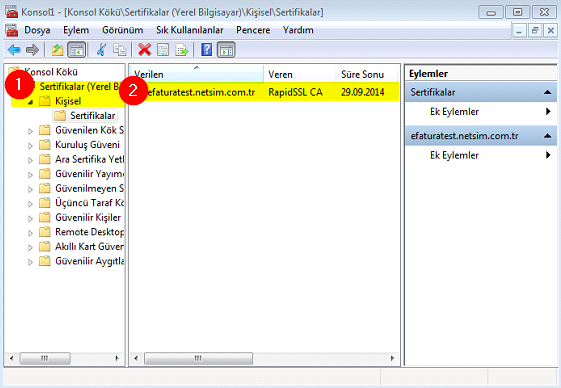Click the MMC icon beside the Dosya menu
The width and height of the screenshot is (561, 388).
coord(12,30)
